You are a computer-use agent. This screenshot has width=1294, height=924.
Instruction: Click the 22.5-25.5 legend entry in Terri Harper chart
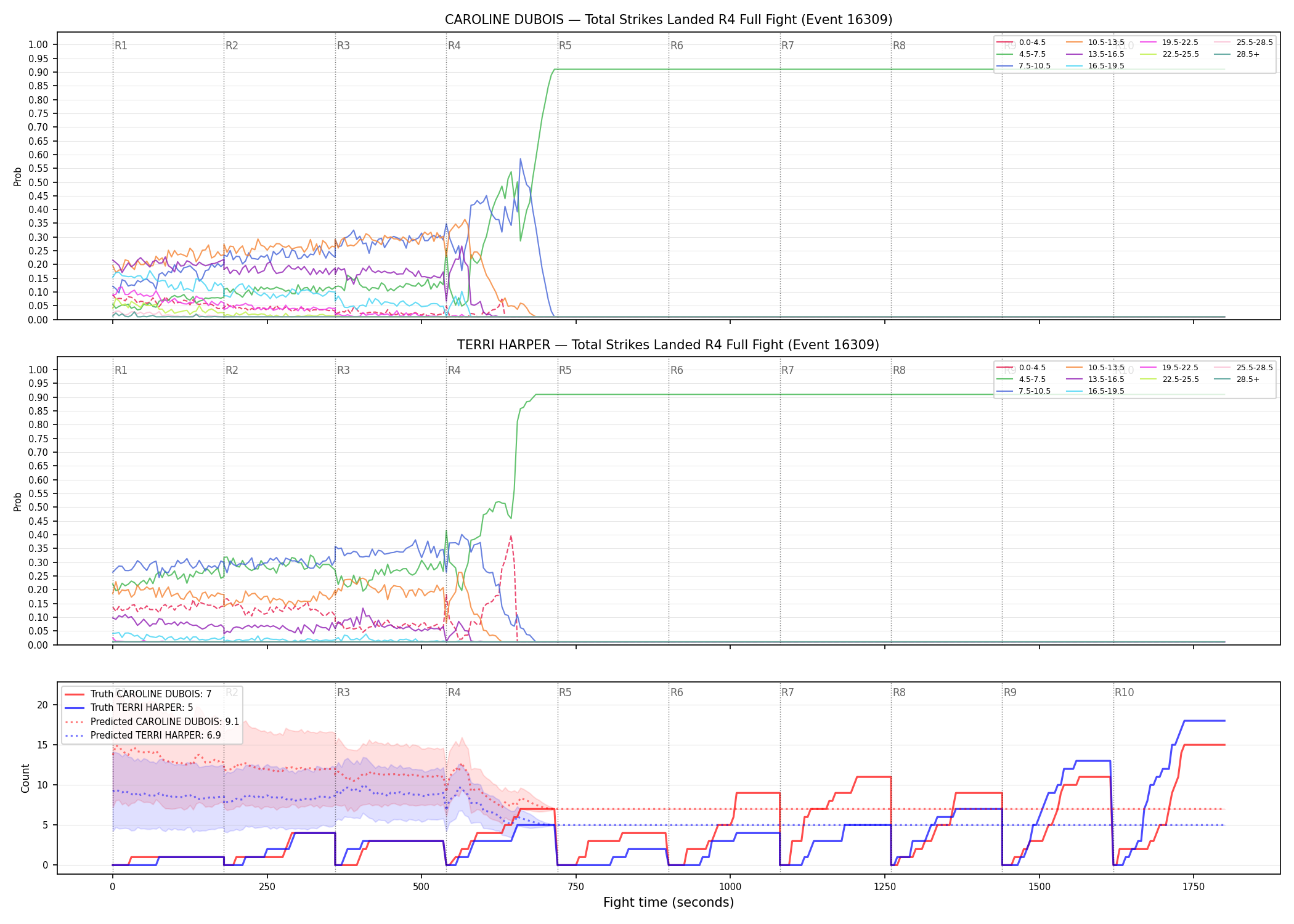[x=1170, y=379]
